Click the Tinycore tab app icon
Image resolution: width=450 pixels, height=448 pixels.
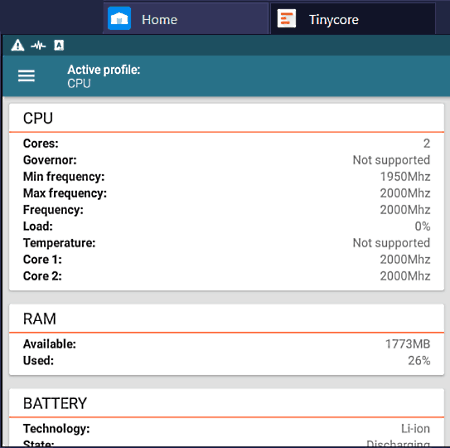(286, 18)
